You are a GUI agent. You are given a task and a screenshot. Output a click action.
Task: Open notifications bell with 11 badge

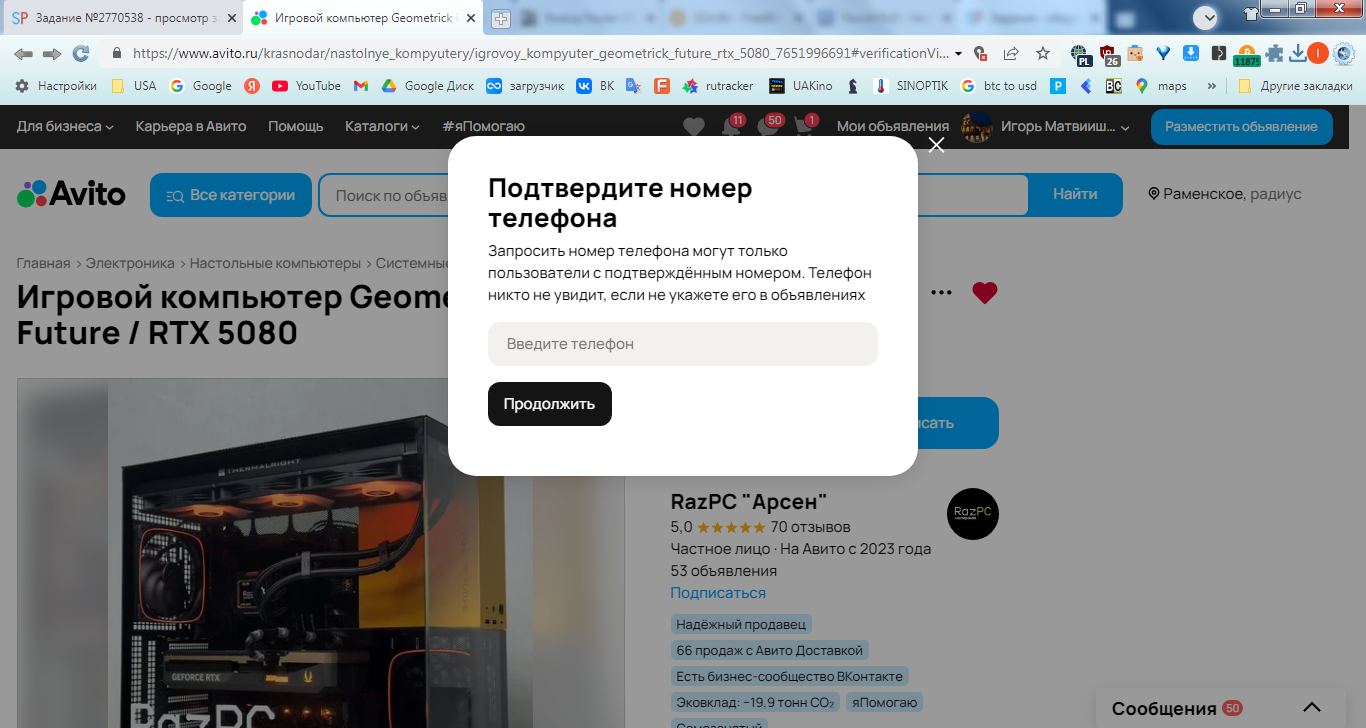pyautogui.click(x=732, y=126)
